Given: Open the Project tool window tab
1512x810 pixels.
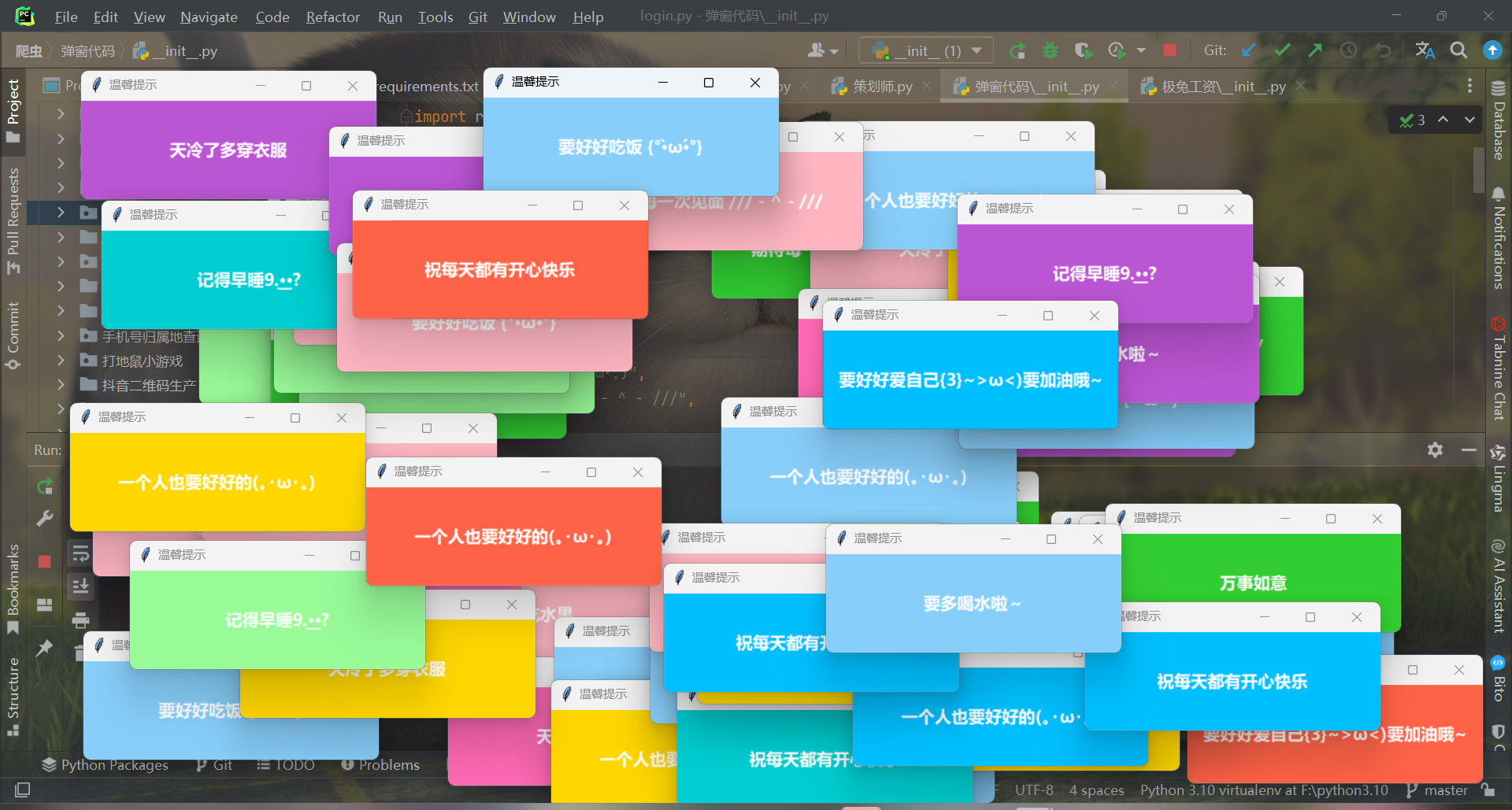Looking at the screenshot, I should click(x=13, y=110).
